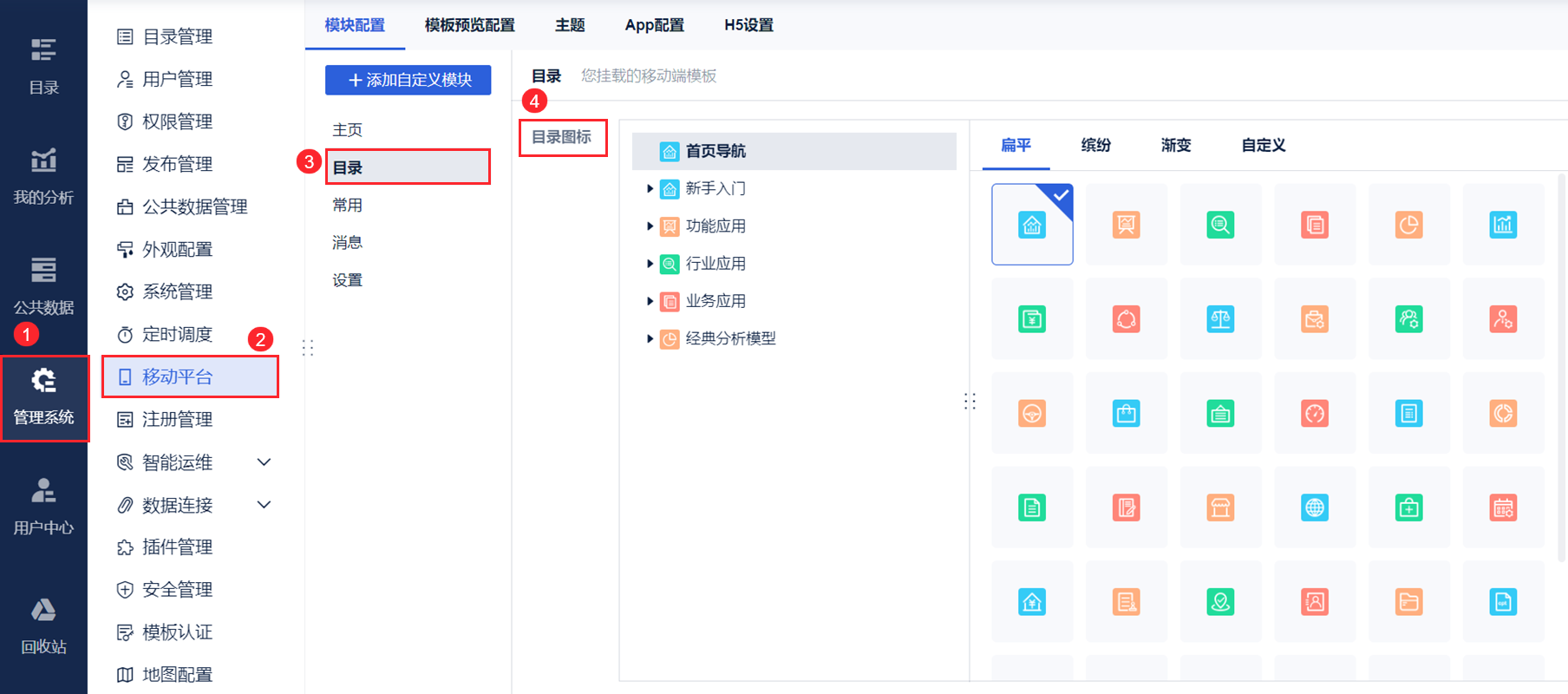The height and width of the screenshot is (694, 1568).
Task: Pick the orange steering wheel icon tile
Action: tap(1032, 413)
